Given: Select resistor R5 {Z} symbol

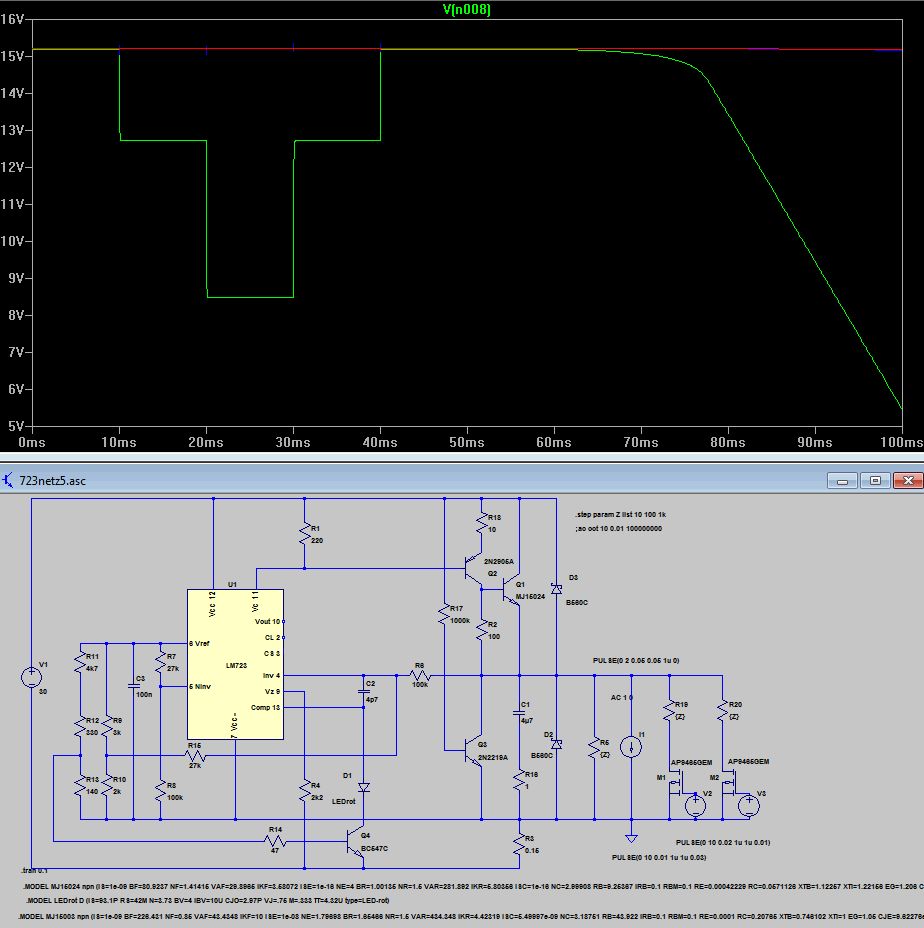Looking at the screenshot, I should coord(595,748).
